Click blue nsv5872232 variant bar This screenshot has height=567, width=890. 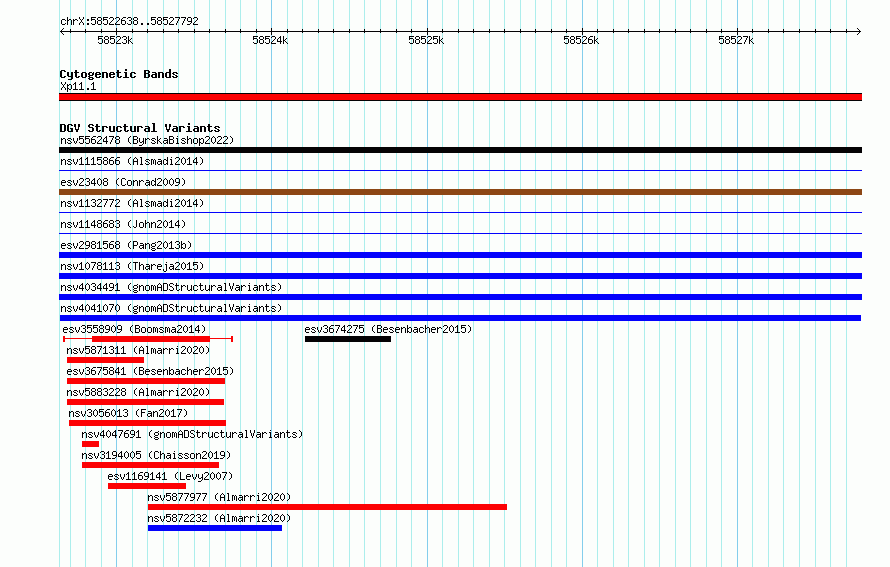(215, 528)
